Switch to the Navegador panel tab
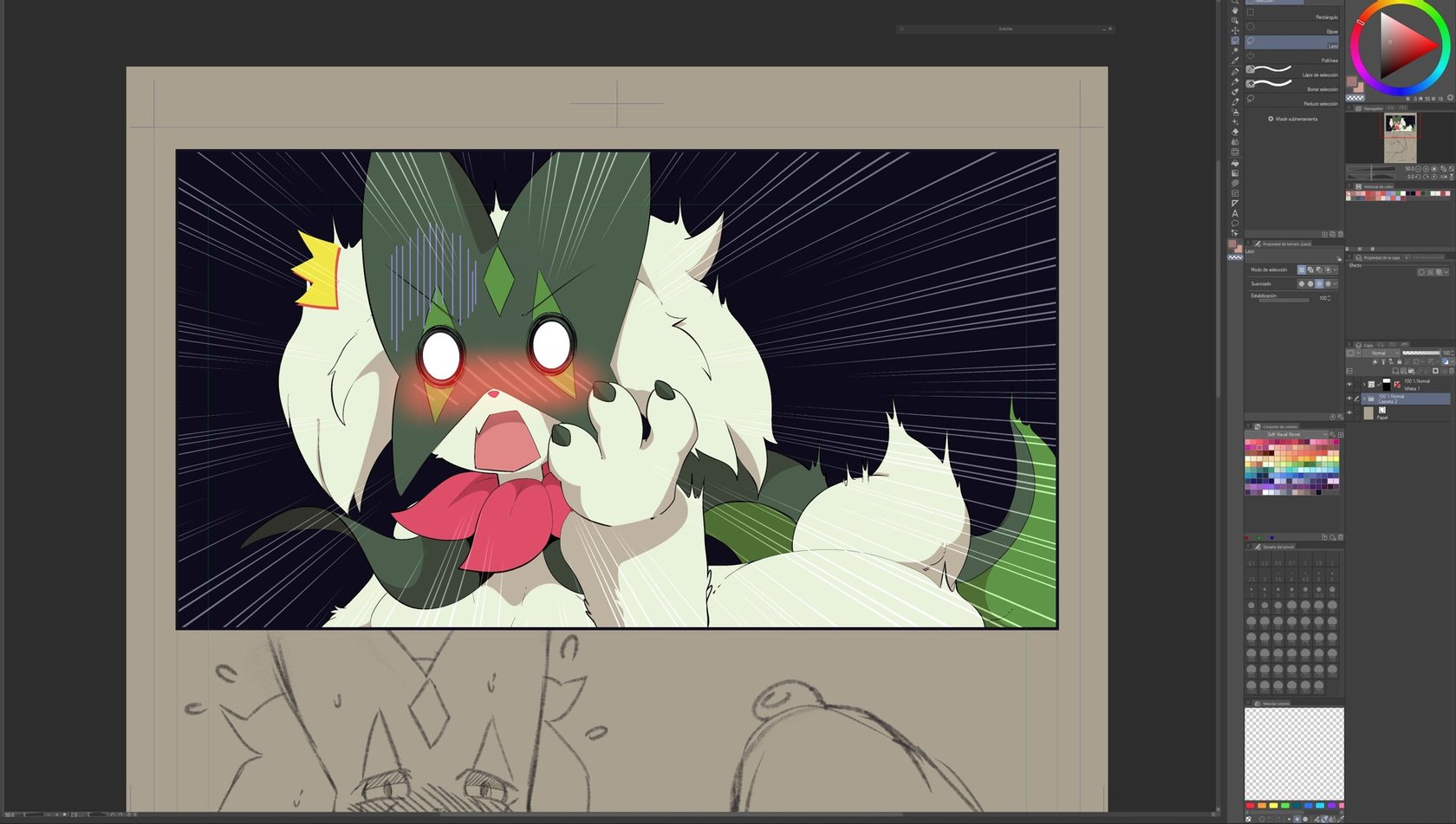Image resolution: width=1456 pixels, height=824 pixels. [1373, 108]
